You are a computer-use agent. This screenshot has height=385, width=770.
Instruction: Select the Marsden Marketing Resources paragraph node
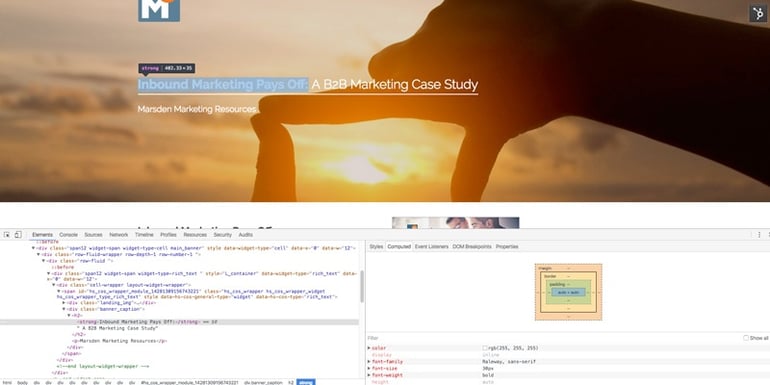120,341
